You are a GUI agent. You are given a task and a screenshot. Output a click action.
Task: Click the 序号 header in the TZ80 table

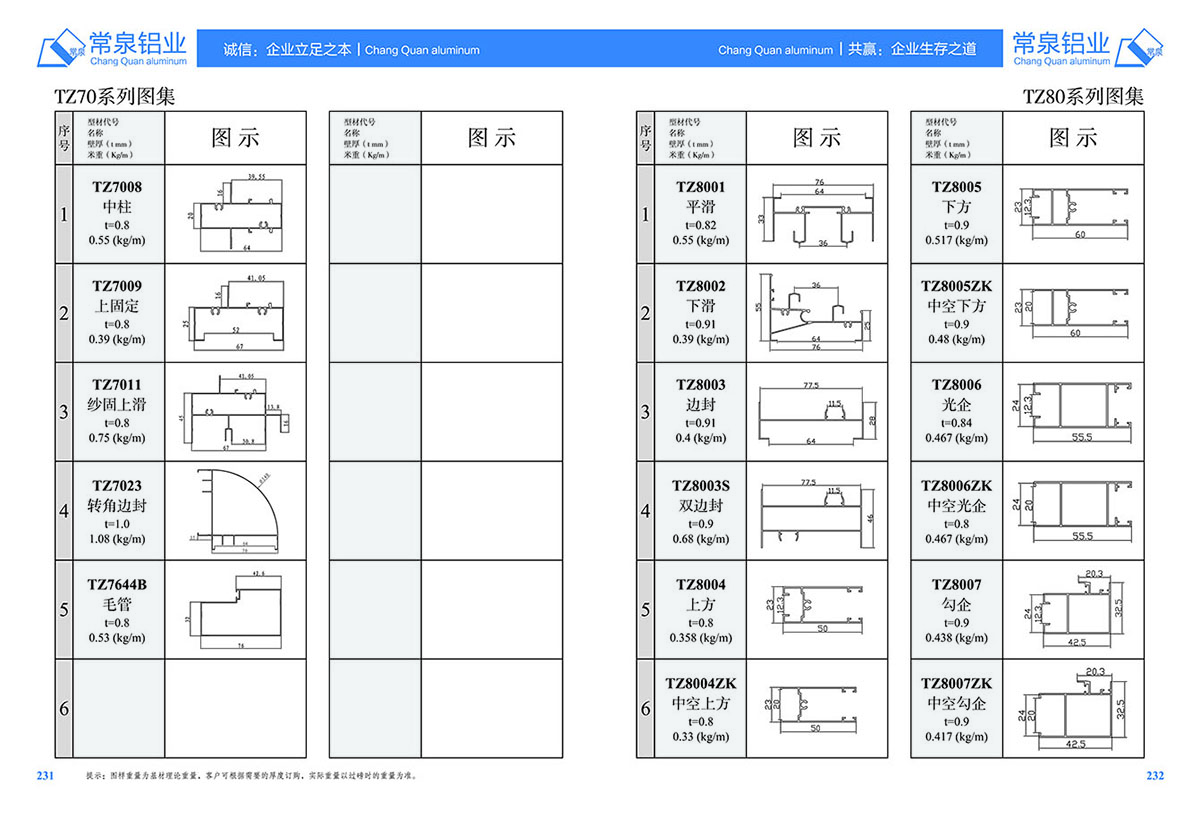click(645, 137)
